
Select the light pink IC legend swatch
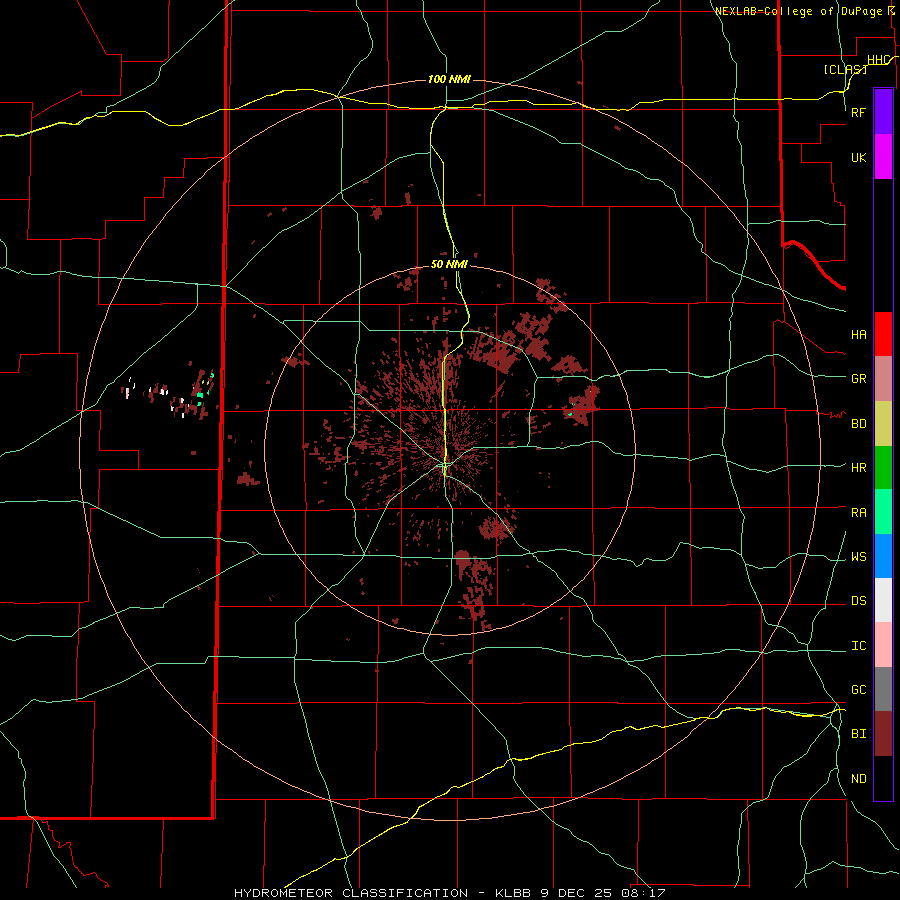click(x=883, y=645)
